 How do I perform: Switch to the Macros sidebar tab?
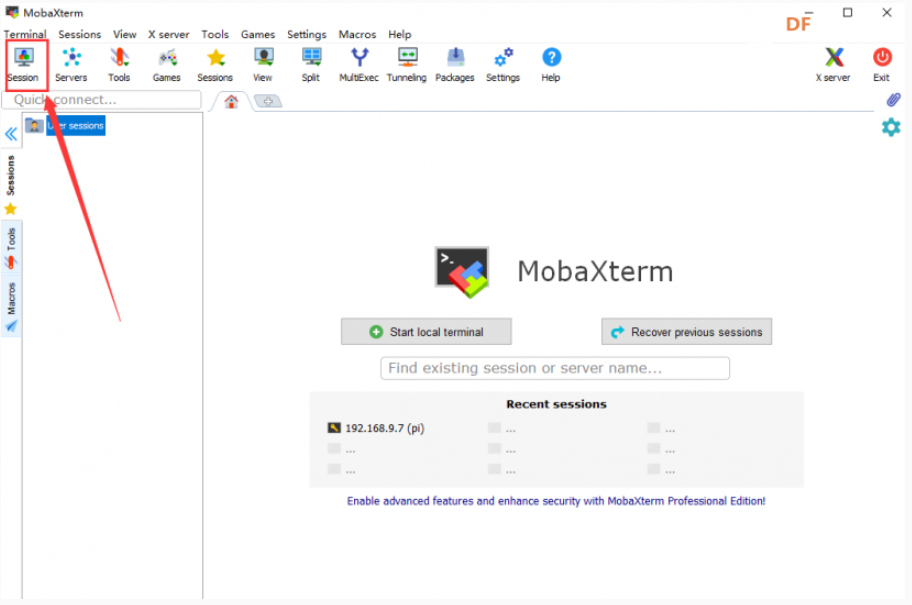(11, 307)
